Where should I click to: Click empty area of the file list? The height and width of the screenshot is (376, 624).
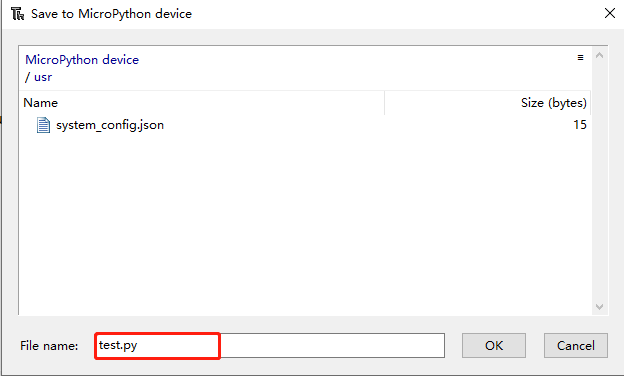[304, 223]
